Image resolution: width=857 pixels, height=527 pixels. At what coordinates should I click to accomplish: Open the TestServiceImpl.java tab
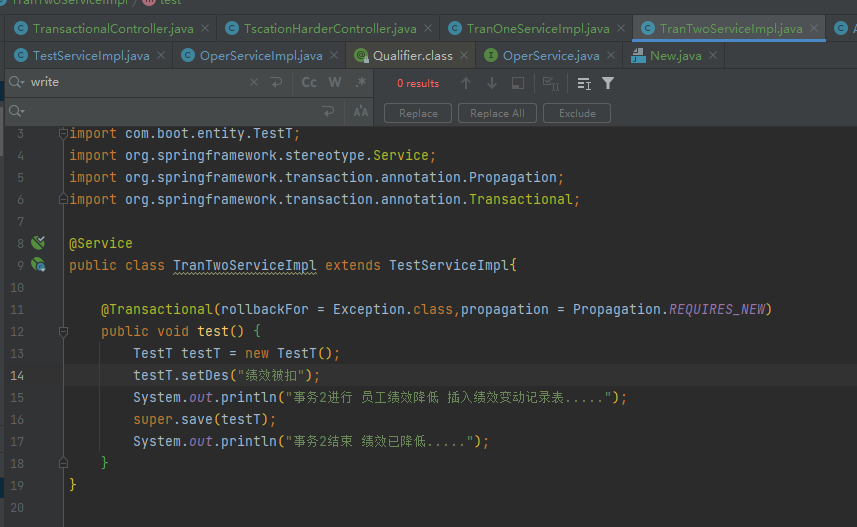(x=91, y=56)
